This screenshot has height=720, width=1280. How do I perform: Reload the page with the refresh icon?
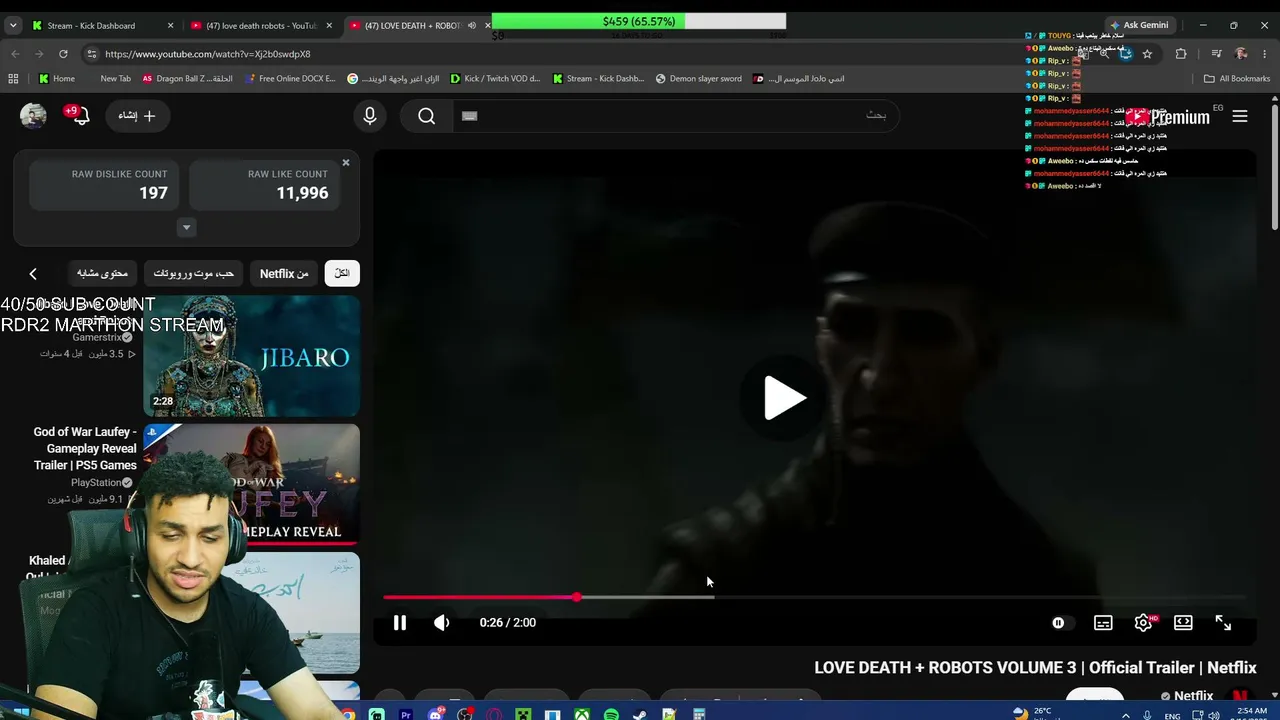pos(63,54)
